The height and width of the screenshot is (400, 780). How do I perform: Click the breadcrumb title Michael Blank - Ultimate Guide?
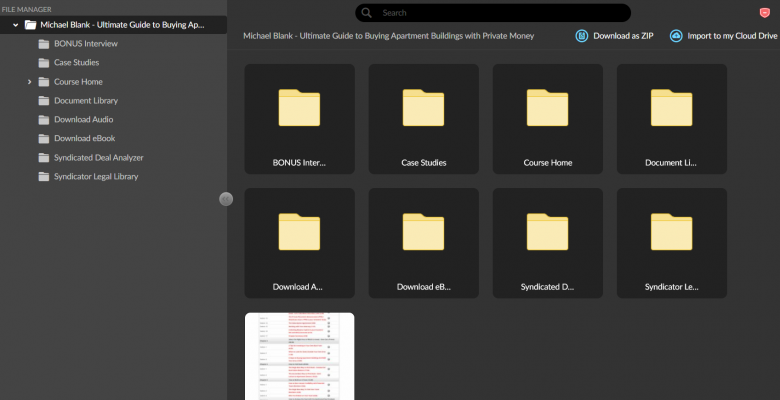[389, 36]
